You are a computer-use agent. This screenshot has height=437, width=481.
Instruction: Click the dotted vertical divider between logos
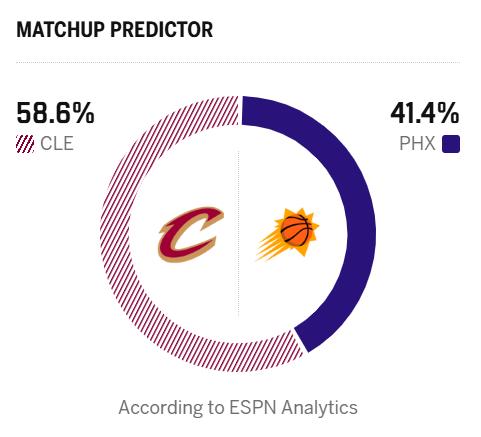239,233
